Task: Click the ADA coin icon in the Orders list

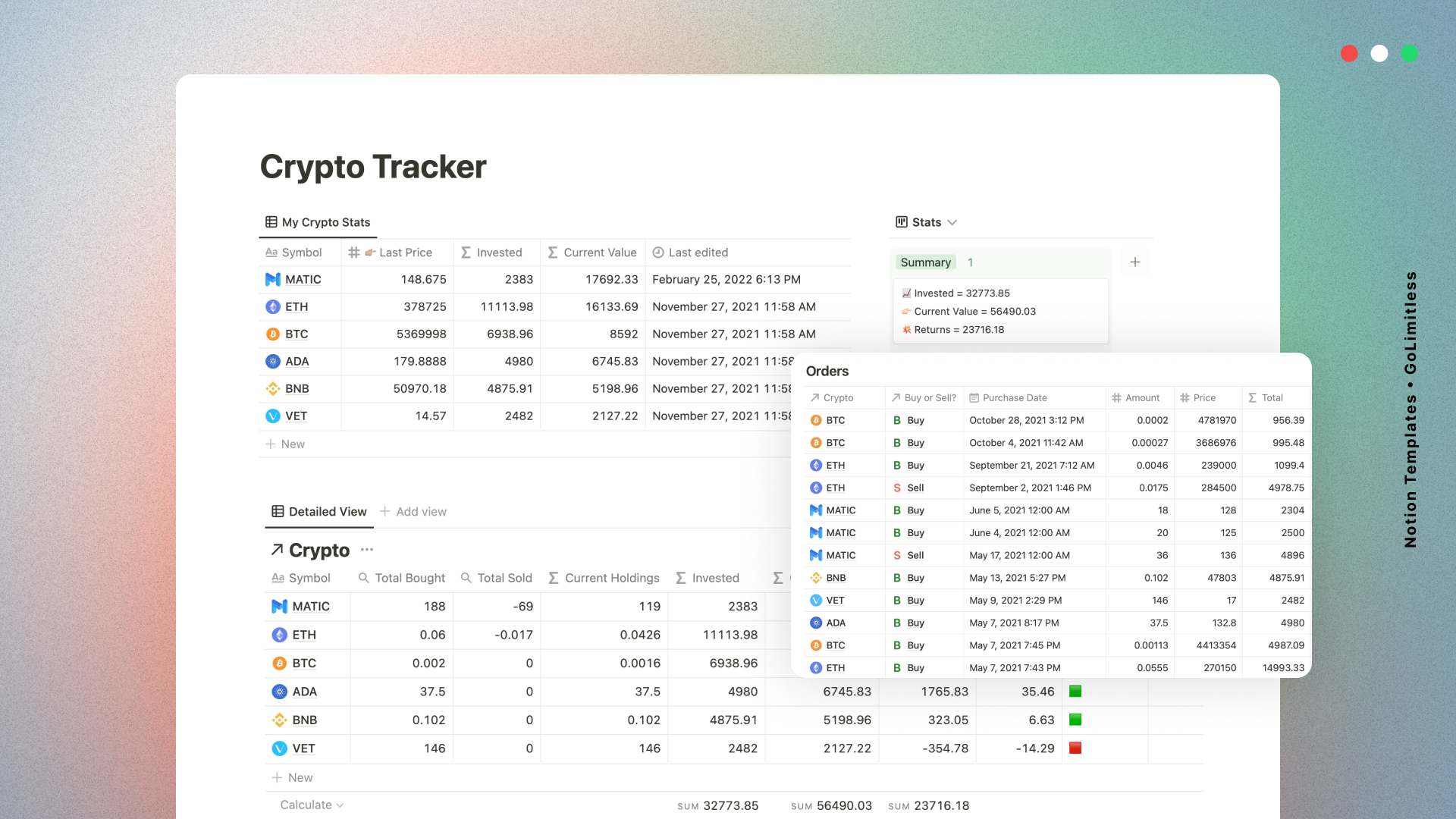Action: 816,623
